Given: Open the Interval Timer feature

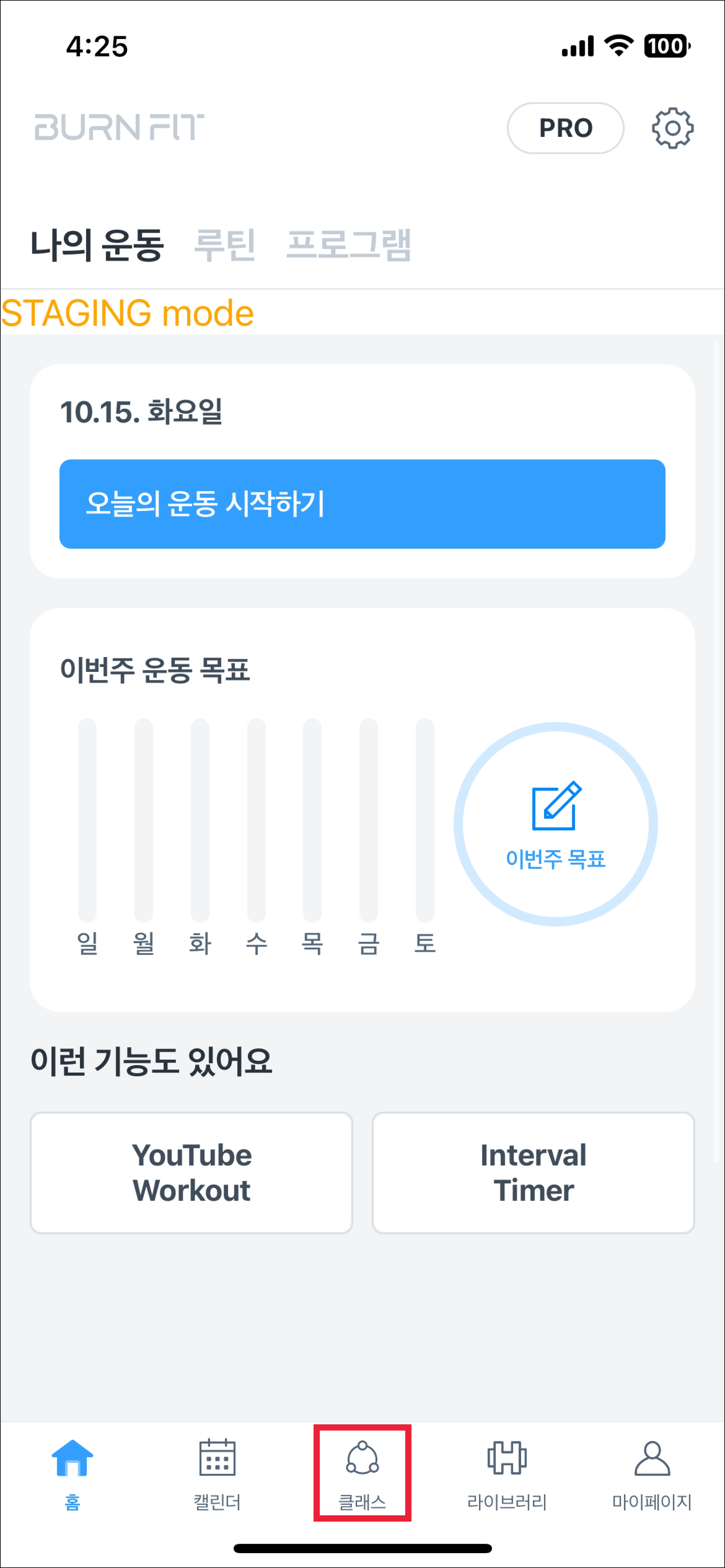Looking at the screenshot, I should point(533,1172).
